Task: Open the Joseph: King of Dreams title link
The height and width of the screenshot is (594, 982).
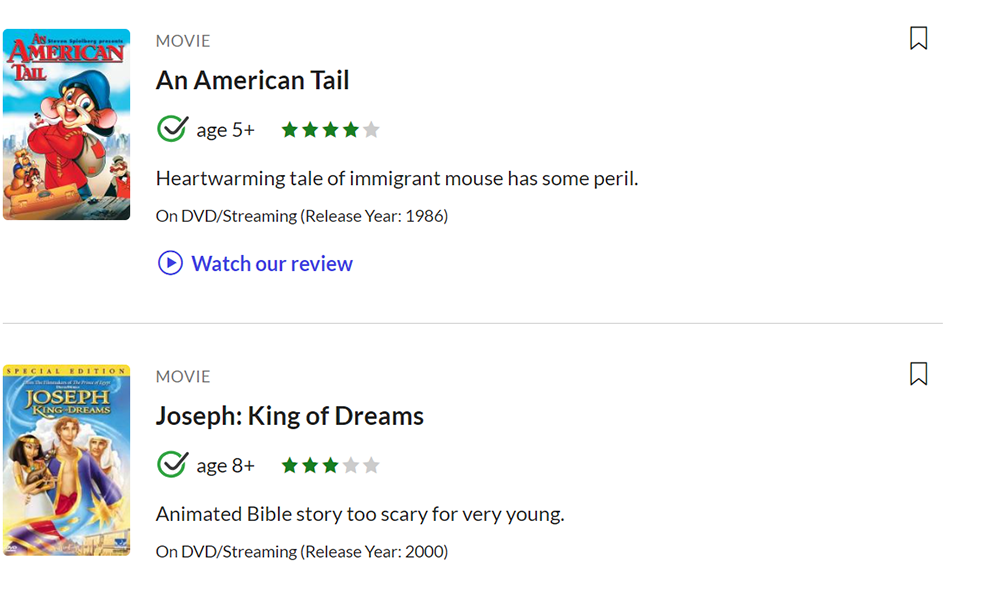Action: pos(289,416)
